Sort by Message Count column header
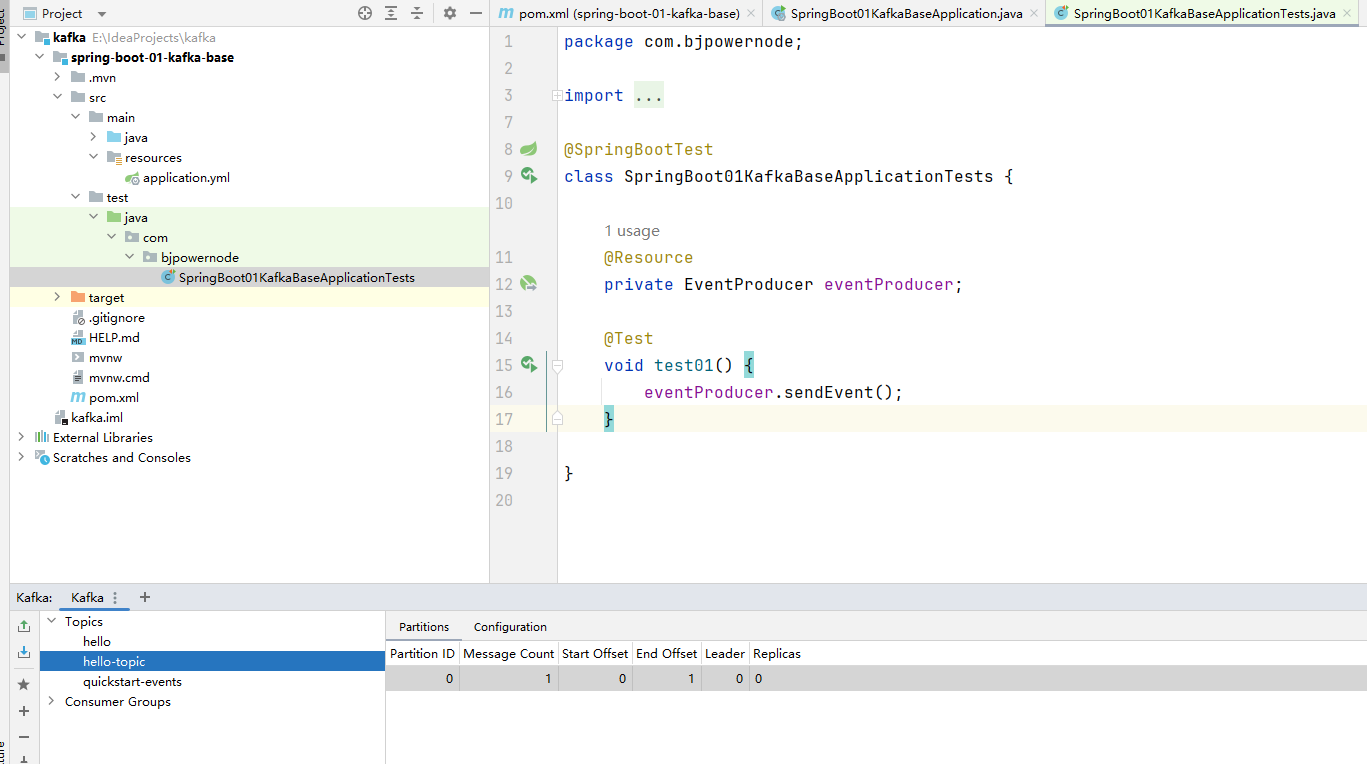 click(x=508, y=653)
